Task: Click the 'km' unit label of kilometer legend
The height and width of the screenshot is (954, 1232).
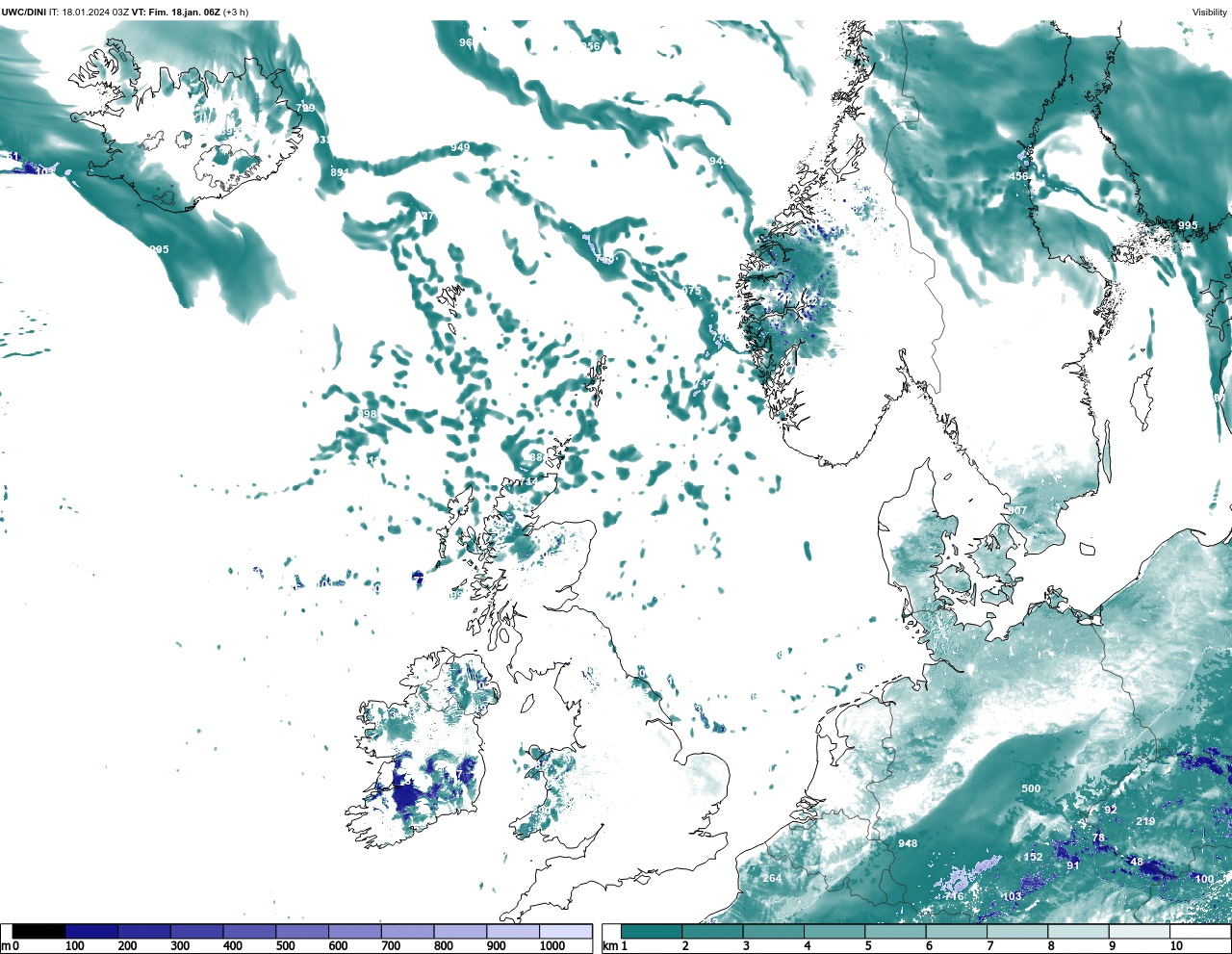Action: [610, 946]
